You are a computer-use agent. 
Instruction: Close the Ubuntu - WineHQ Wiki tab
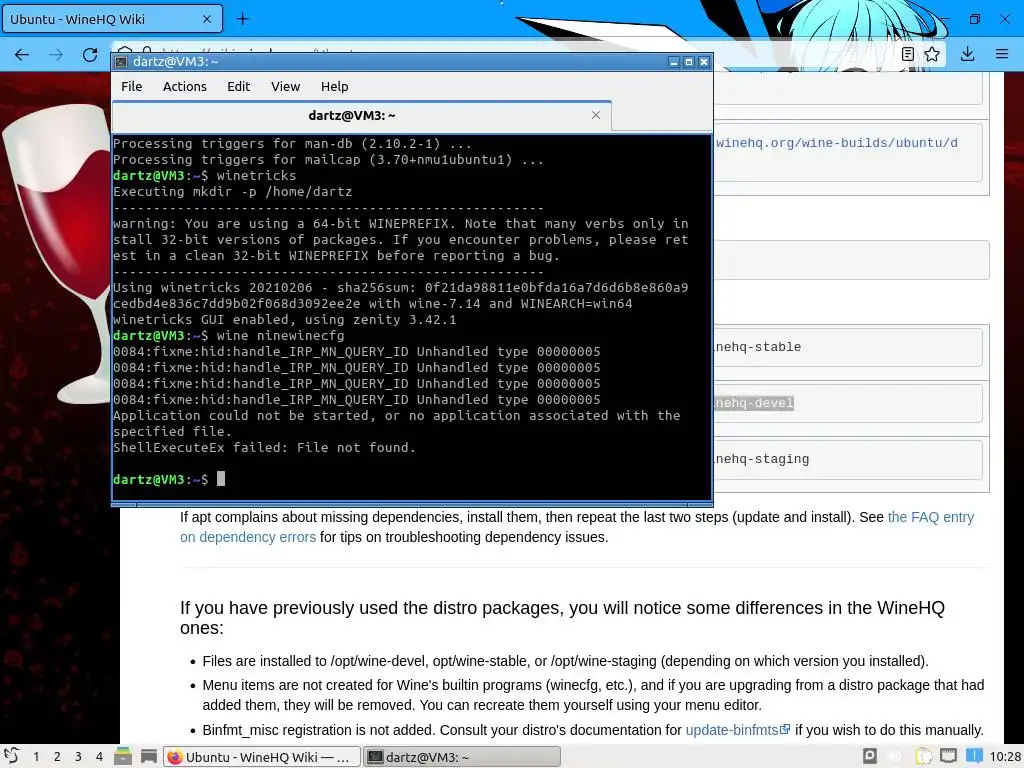[x=207, y=19]
